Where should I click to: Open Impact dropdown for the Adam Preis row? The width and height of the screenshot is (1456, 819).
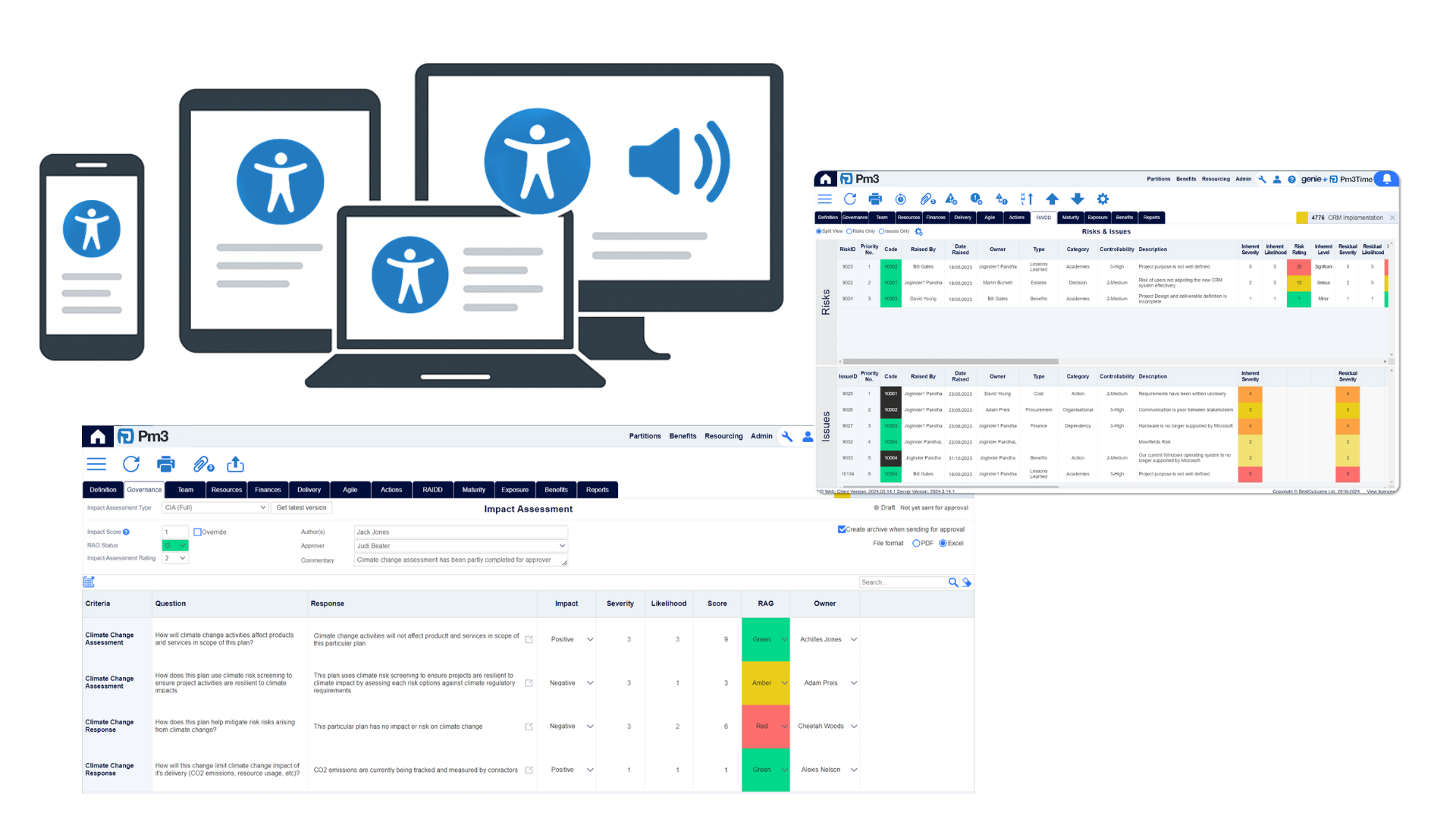pyautogui.click(x=590, y=683)
